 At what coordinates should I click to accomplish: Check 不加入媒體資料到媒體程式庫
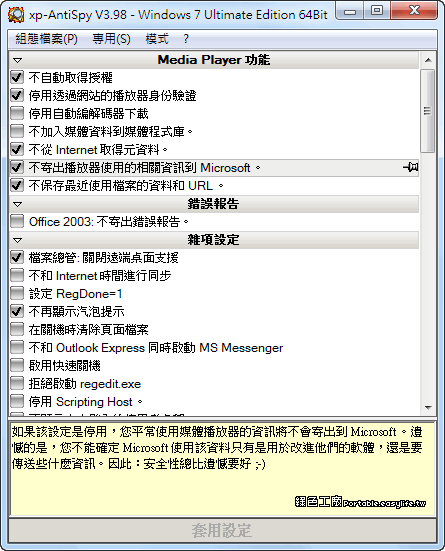17,131
